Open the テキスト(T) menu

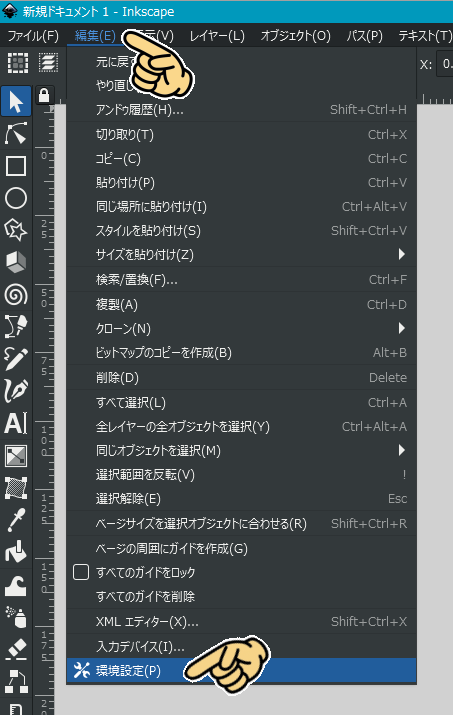[x=424, y=36]
